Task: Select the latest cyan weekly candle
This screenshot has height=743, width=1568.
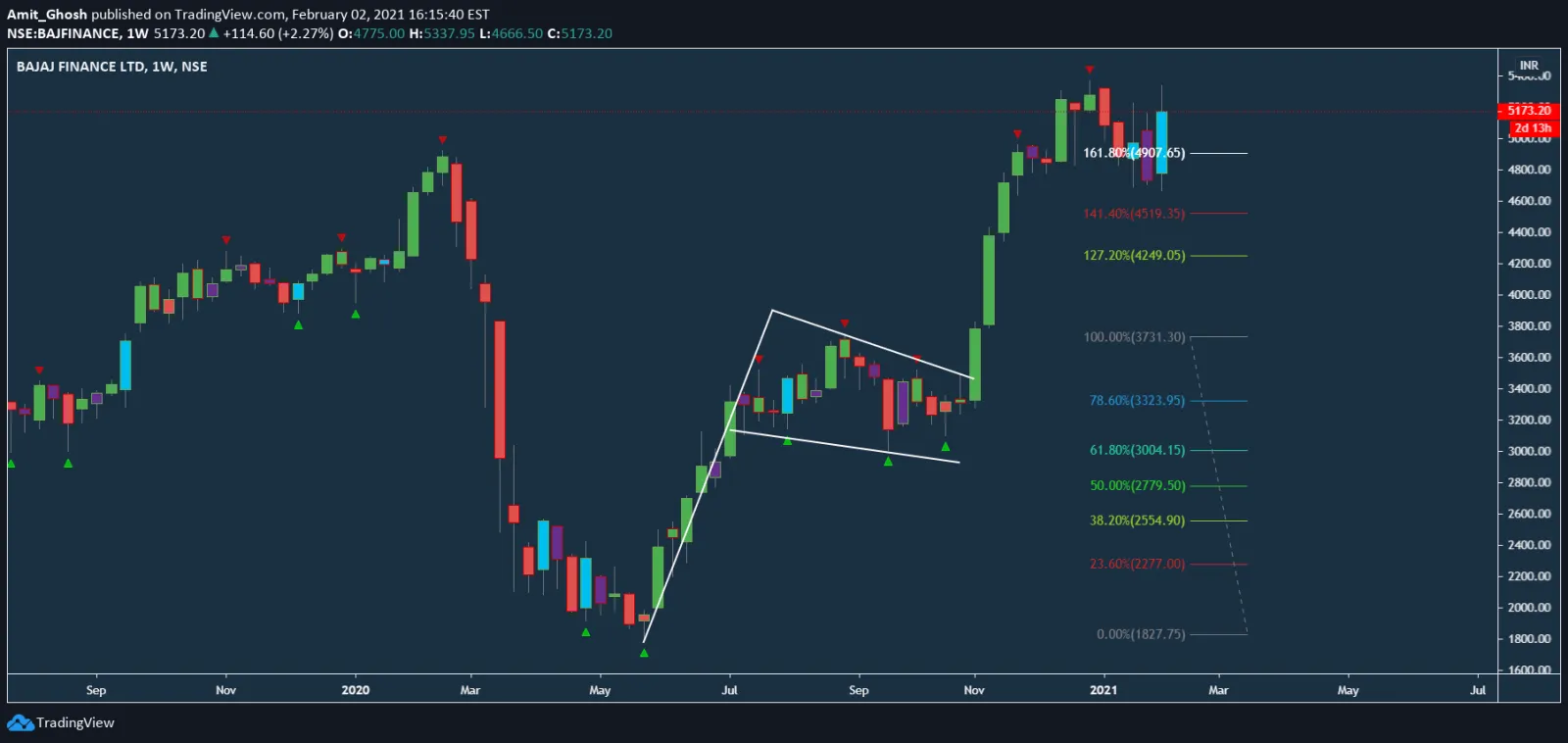Action: 1161,142
